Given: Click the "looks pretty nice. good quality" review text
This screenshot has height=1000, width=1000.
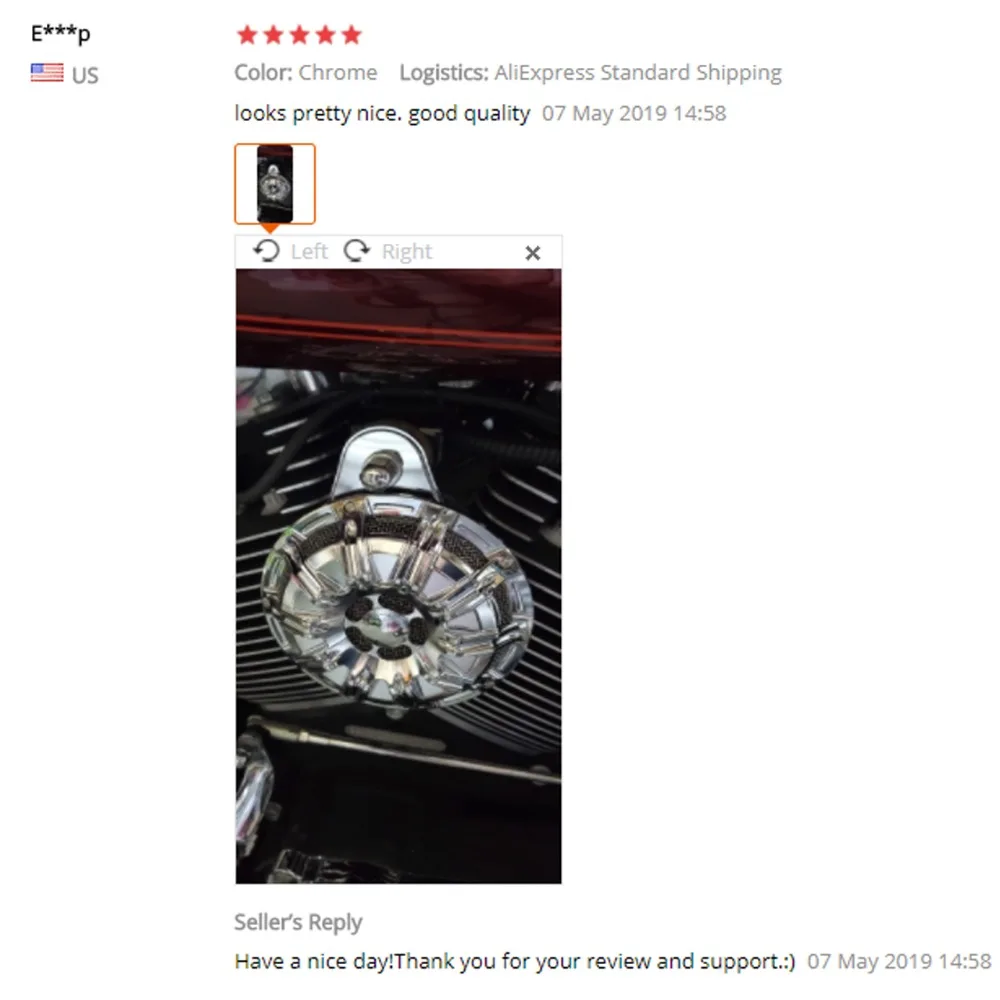Looking at the screenshot, I should tap(383, 114).
